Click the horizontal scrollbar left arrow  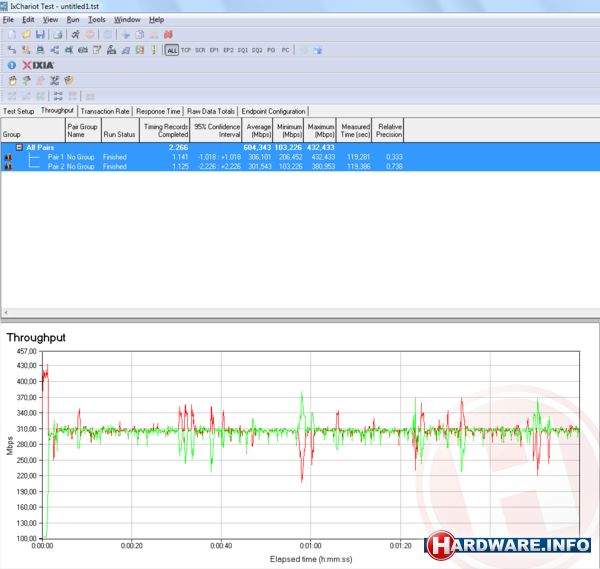point(5,313)
